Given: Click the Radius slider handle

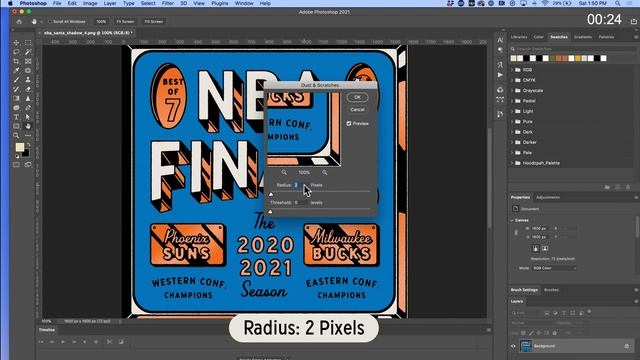Looking at the screenshot, I should click(271, 194).
